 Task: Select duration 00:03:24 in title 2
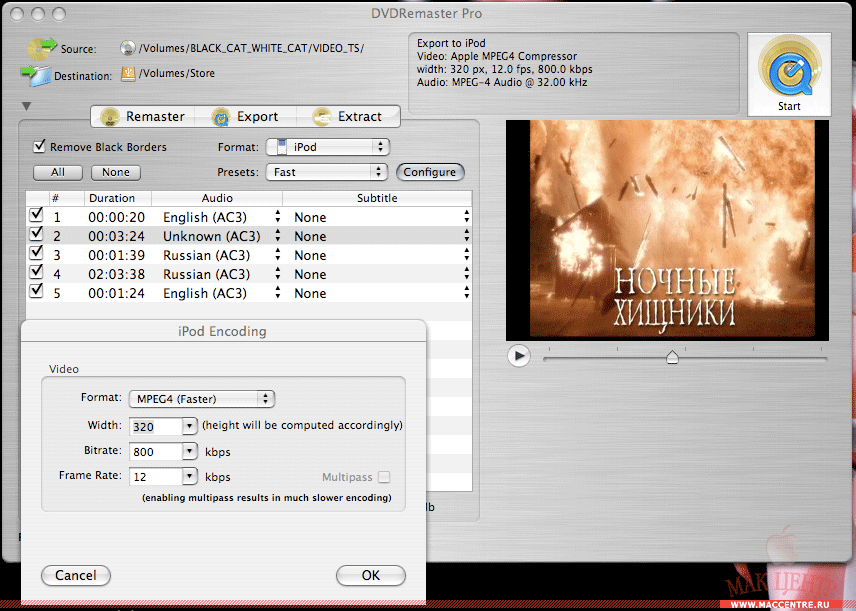[116, 236]
